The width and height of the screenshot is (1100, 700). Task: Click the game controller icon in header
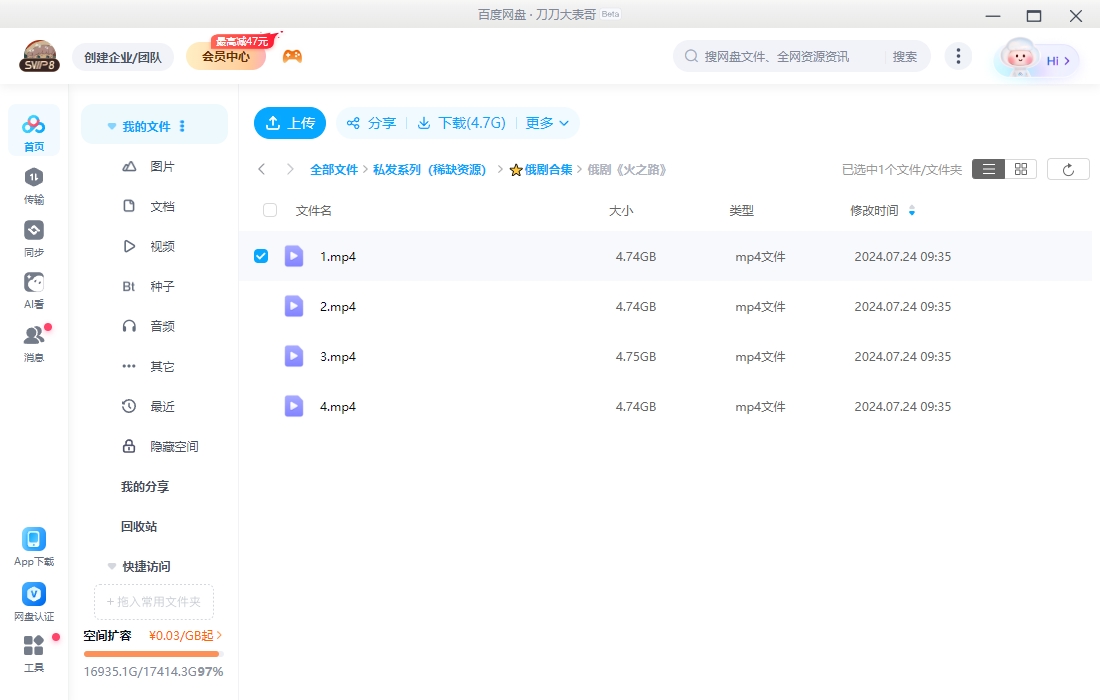pos(292,56)
